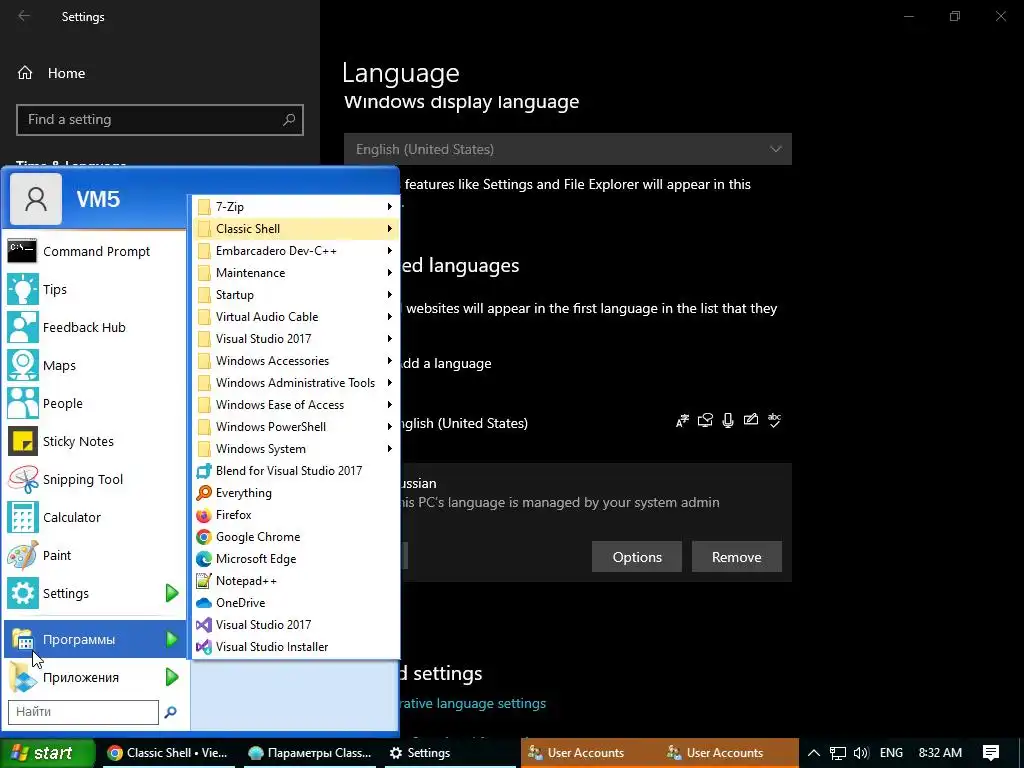This screenshot has width=1024, height=768.
Task: Go back with Settings back arrow
Action: (24, 16)
